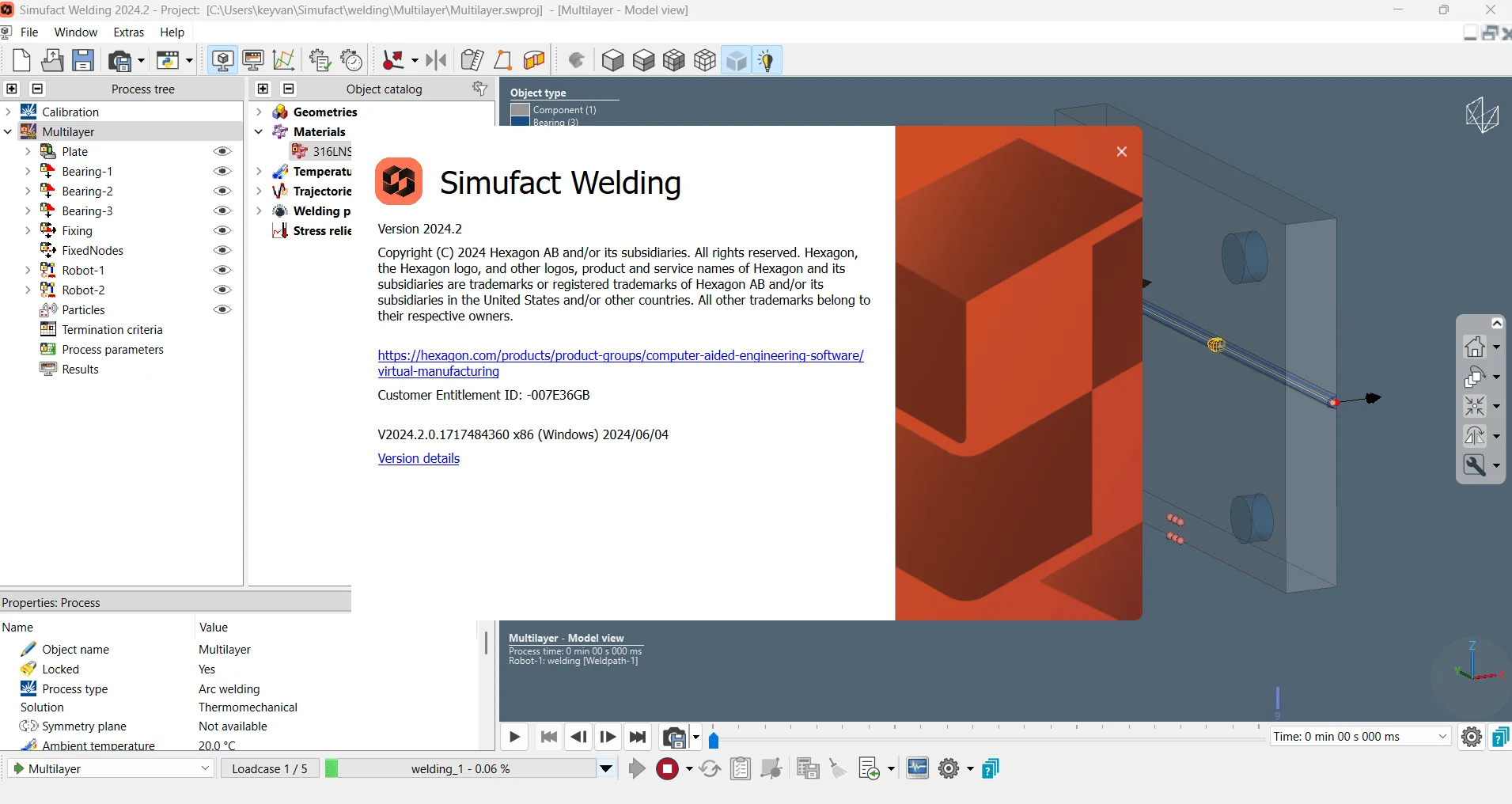Stop the running simulation with red stop button
The height and width of the screenshot is (804, 1512).
tap(668, 768)
